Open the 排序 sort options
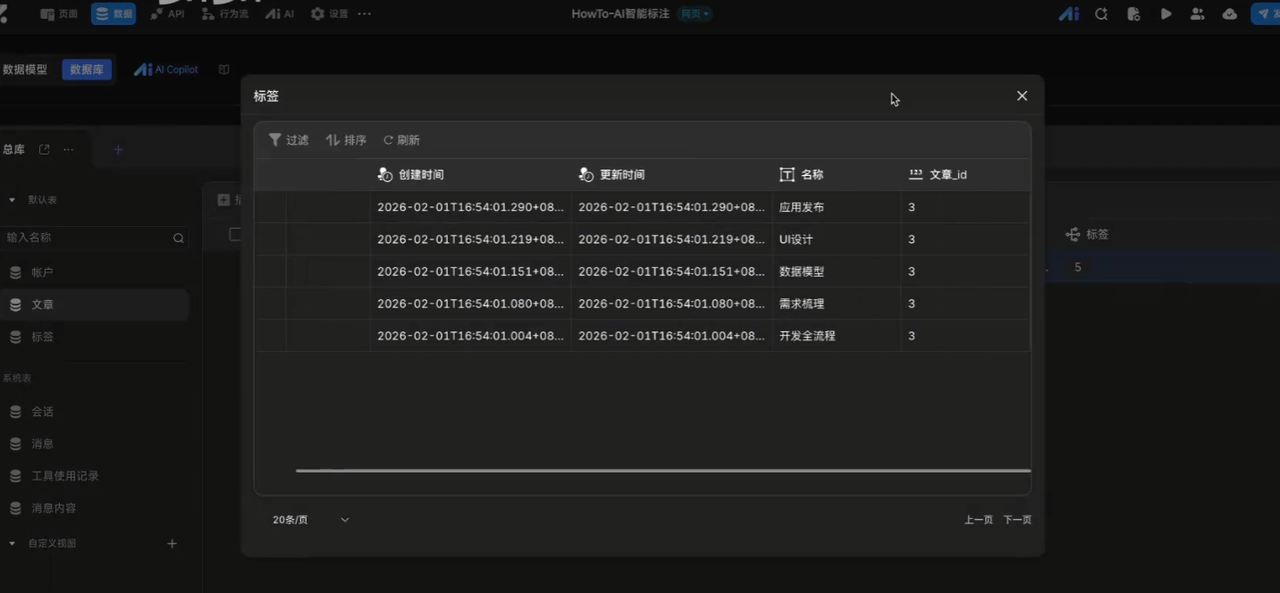1280x593 pixels. [346, 140]
